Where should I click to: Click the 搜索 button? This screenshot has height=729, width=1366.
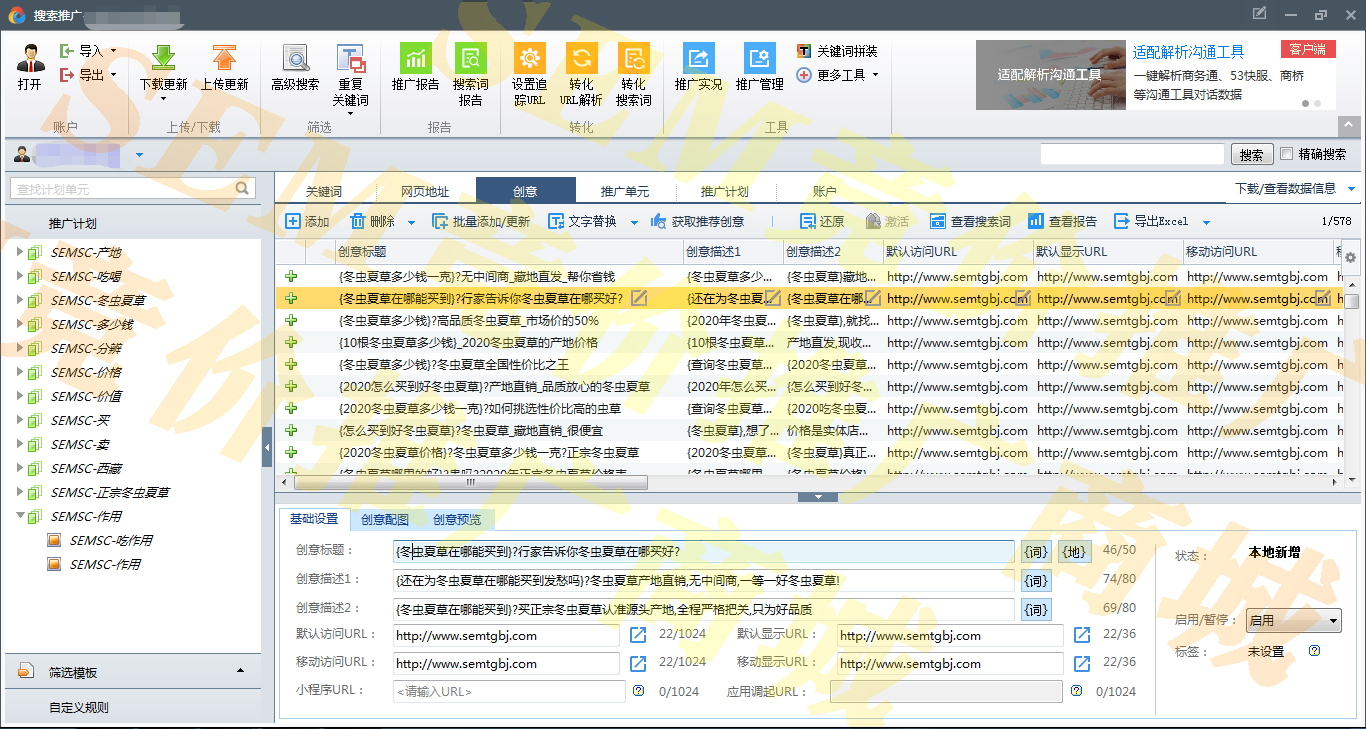coord(1251,155)
